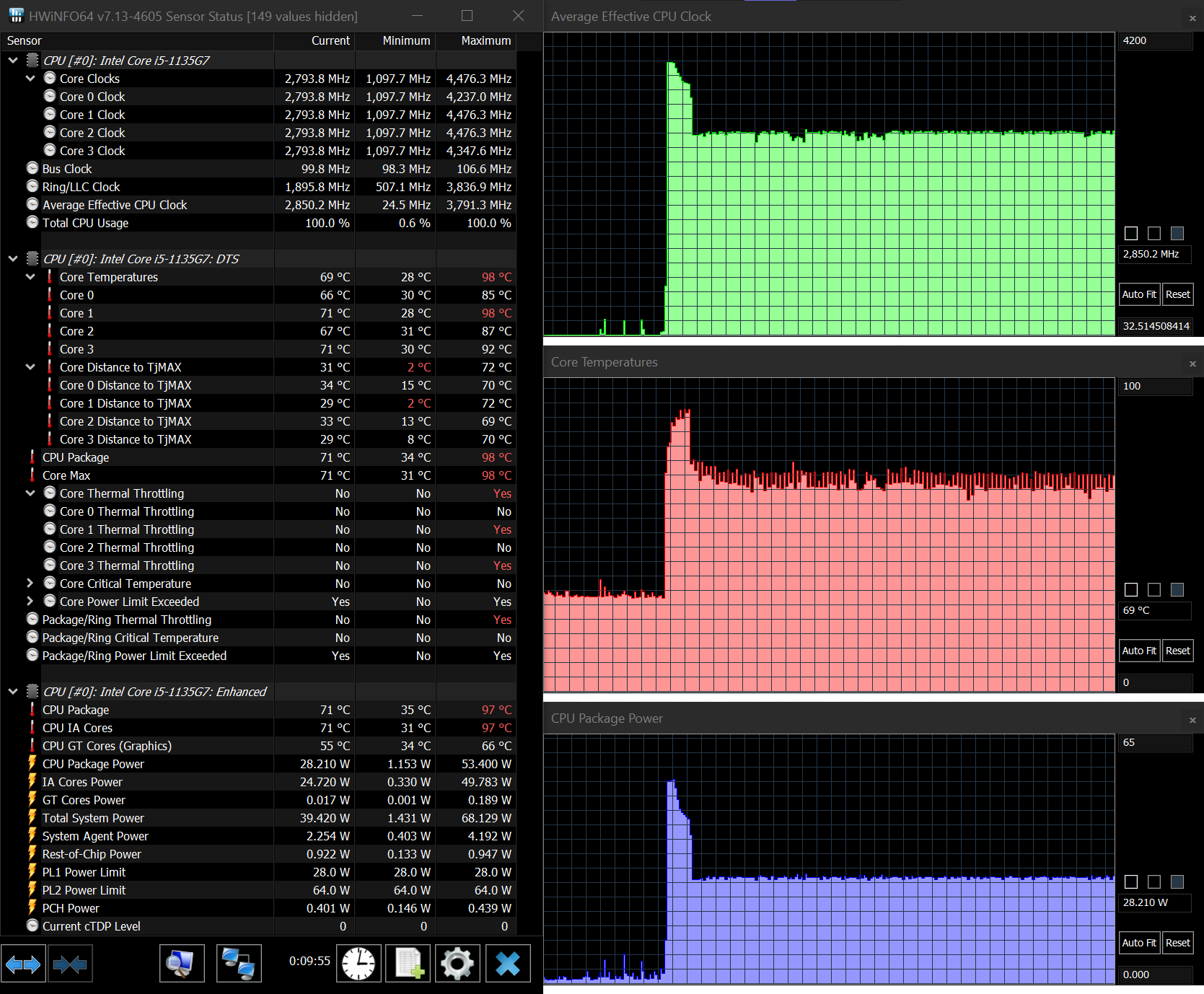Click the clock icon next to Bus Clock
The height and width of the screenshot is (994, 1204).
pos(32,168)
